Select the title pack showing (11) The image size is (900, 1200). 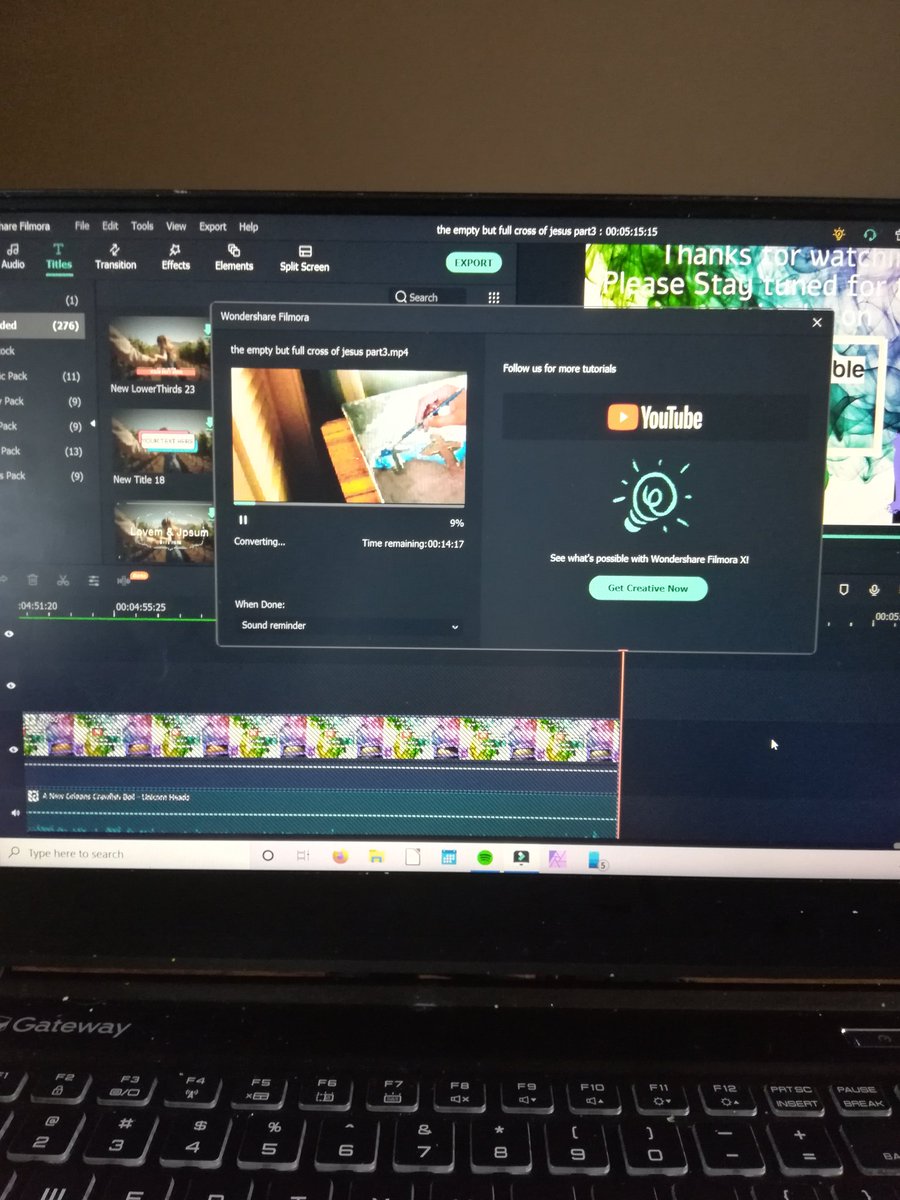point(42,376)
